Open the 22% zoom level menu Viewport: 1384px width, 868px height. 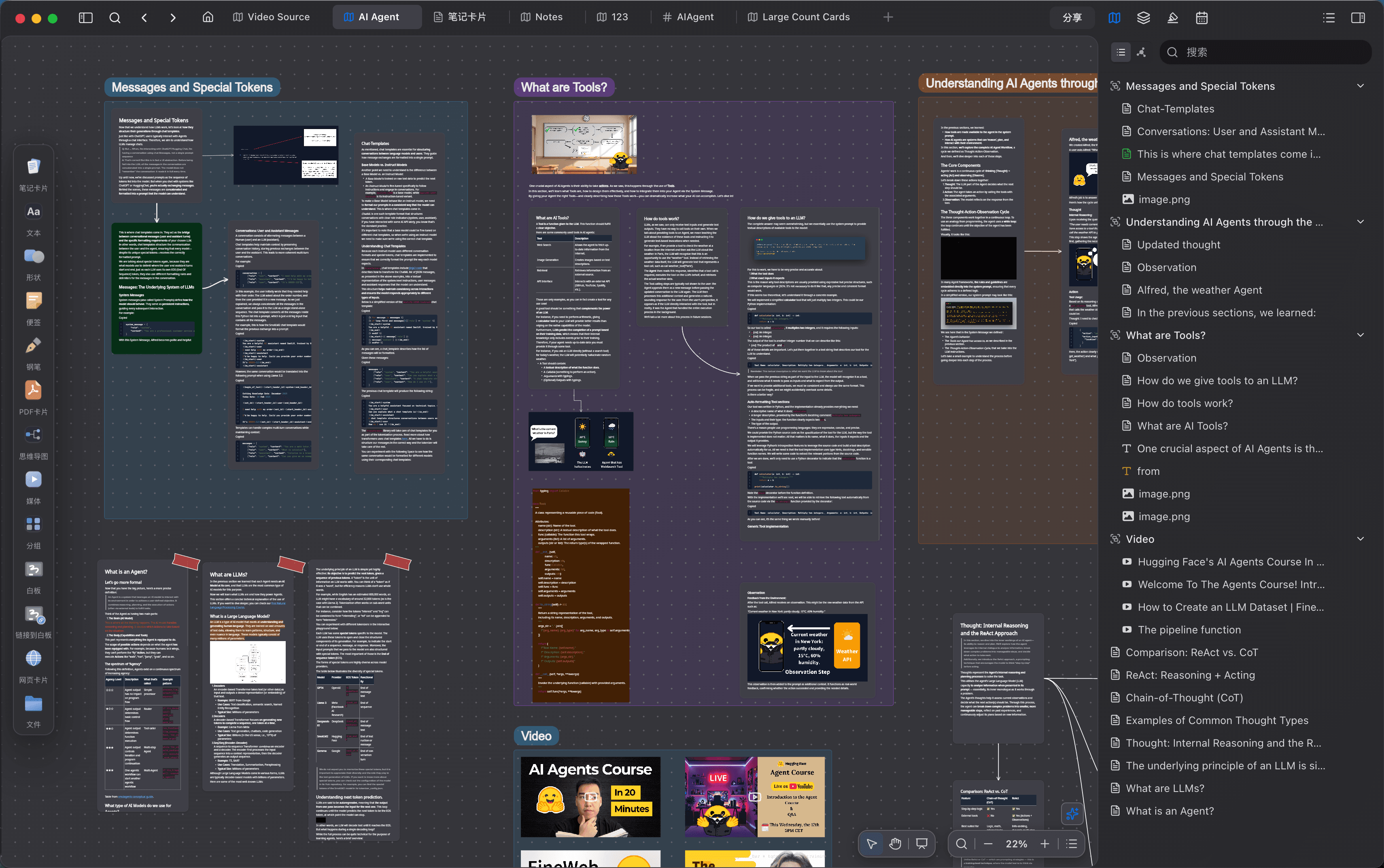(x=1017, y=843)
